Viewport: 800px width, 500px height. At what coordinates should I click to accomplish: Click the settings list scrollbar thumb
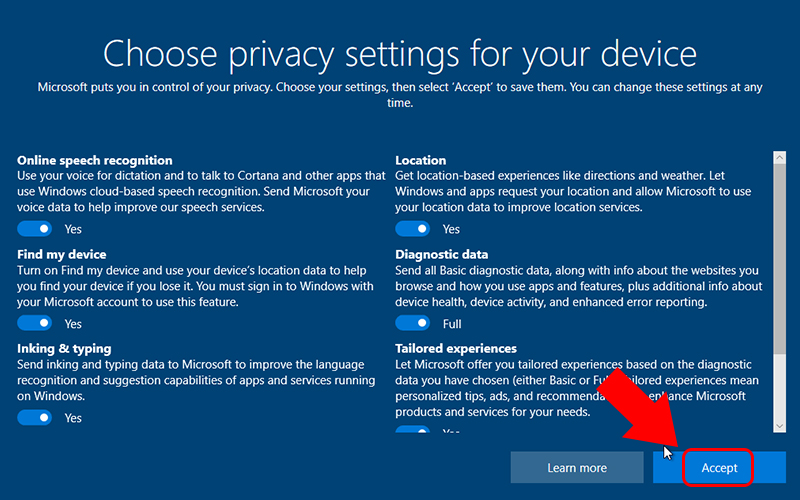[x=780, y=259]
